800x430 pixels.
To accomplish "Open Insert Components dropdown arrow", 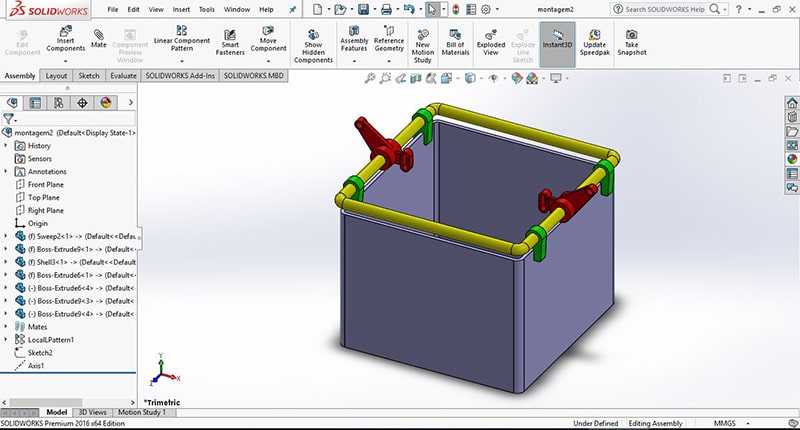I will coord(65,61).
